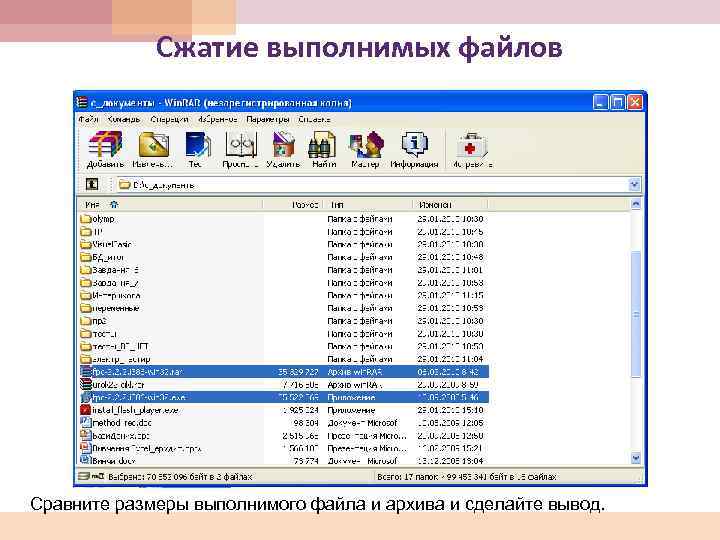Sort by the Изменён column header

[450, 205]
